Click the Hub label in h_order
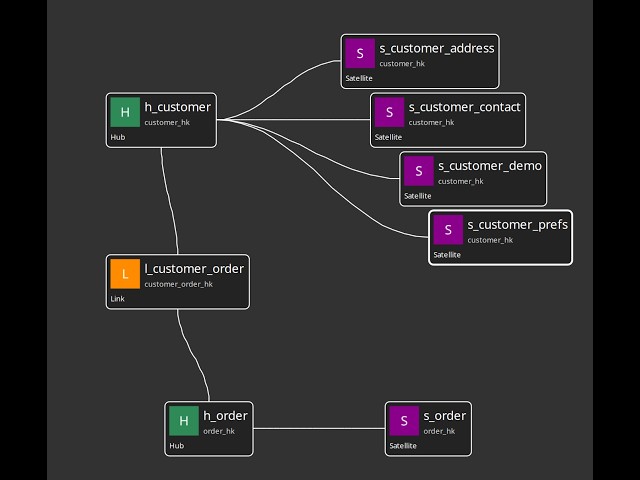 (x=176, y=446)
